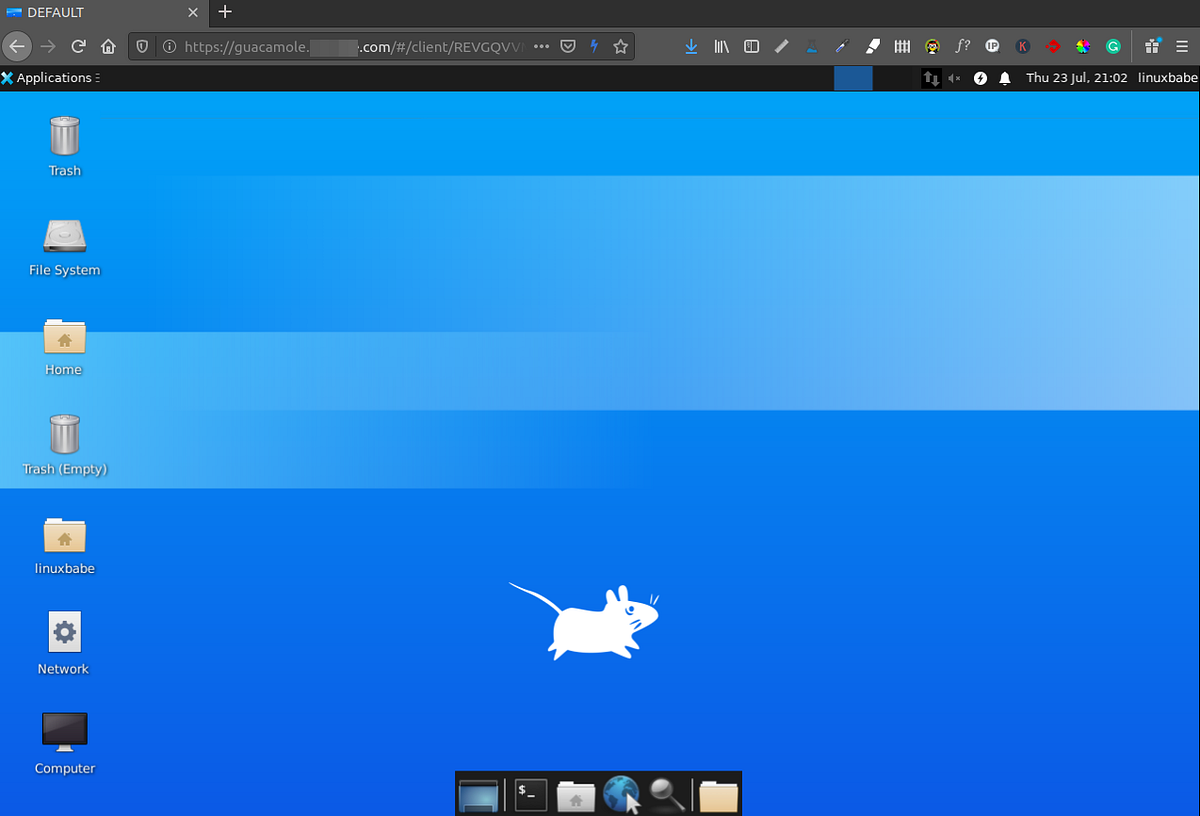Open the Firefox Library icon
This screenshot has height=816, width=1200.
(x=721, y=46)
